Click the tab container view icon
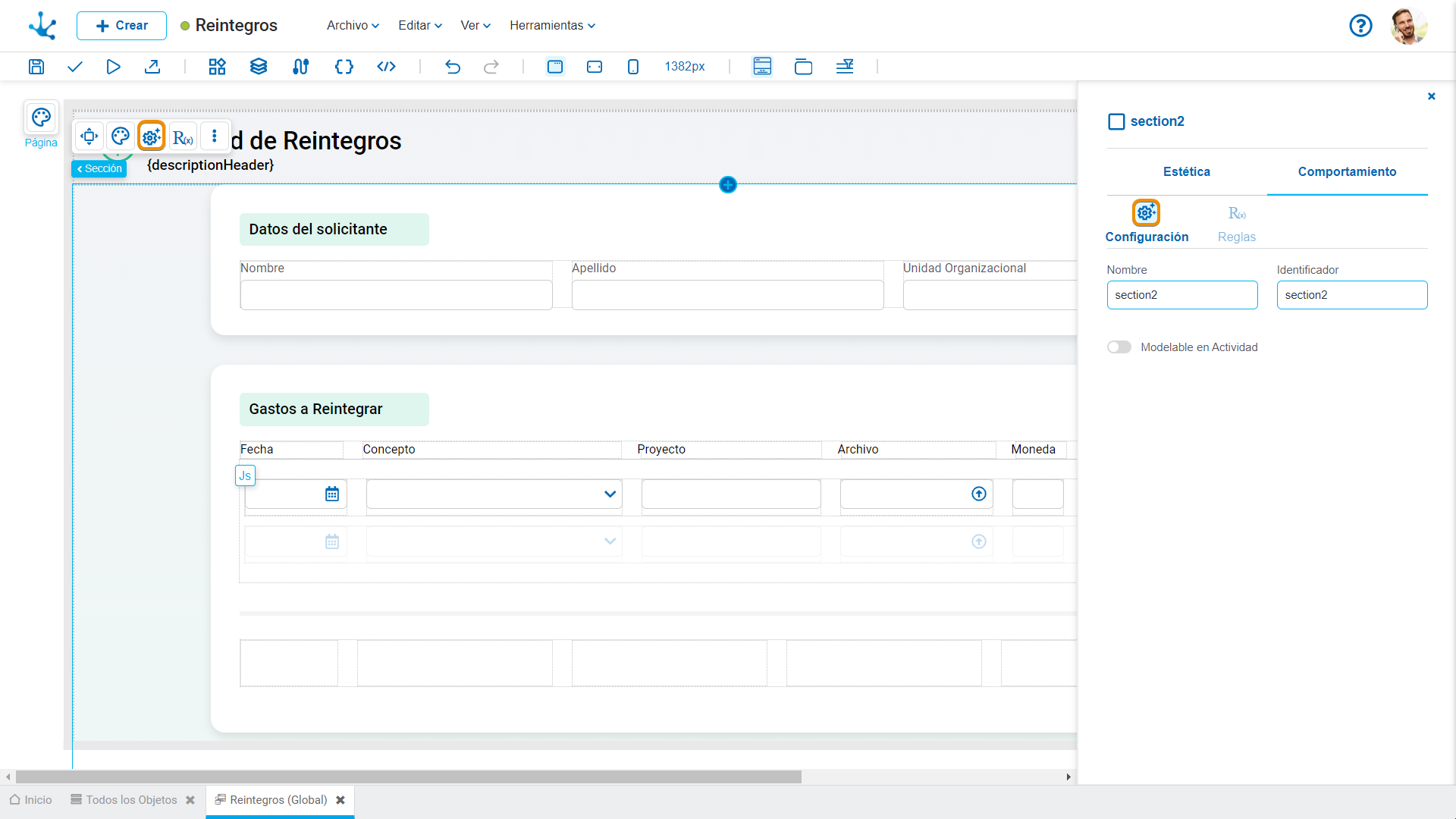The width and height of the screenshot is (1456, 819). (x=804, y=67)
